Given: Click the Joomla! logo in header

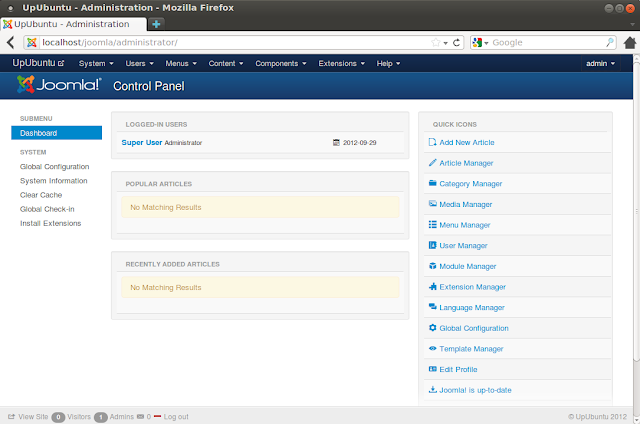Looking at the screenshot, I should pos(59,84).
